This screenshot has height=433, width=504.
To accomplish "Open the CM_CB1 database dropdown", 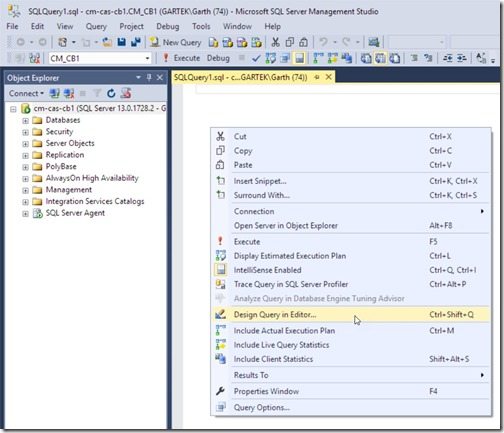I will tap(100, 59).
